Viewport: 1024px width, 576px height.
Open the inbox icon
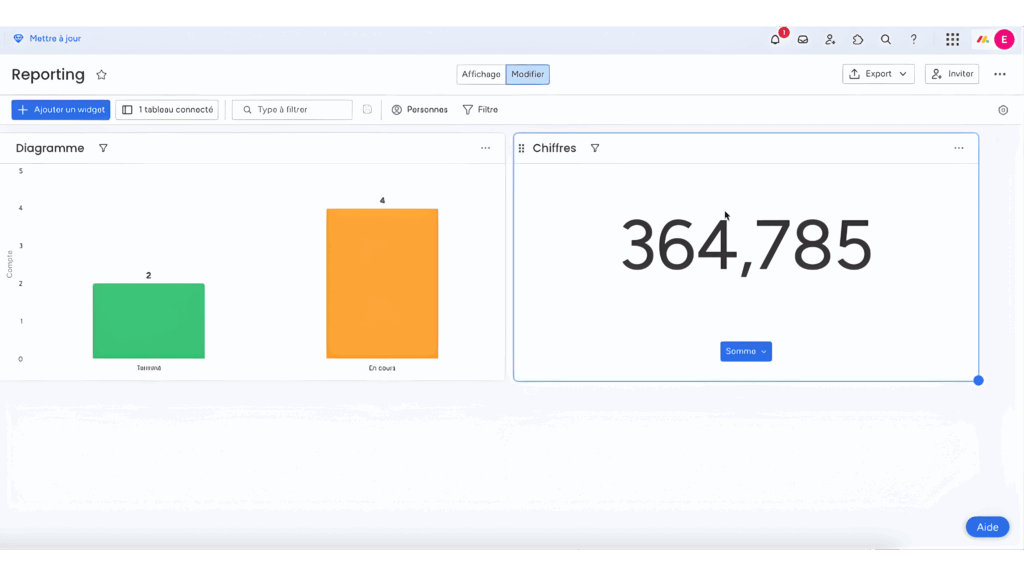(x=803, y=39)
